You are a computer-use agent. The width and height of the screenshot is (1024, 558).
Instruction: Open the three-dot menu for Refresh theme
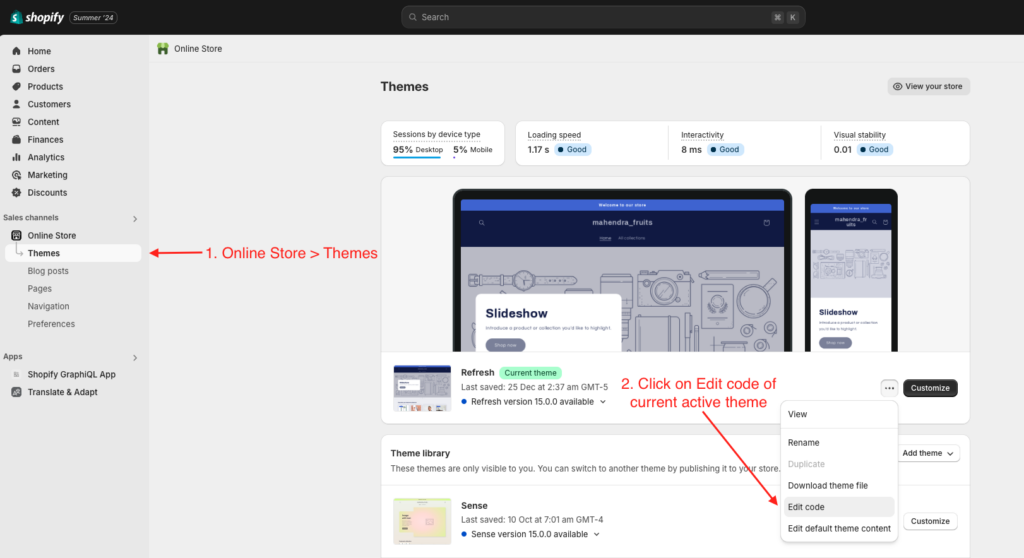tap(888, 388)
